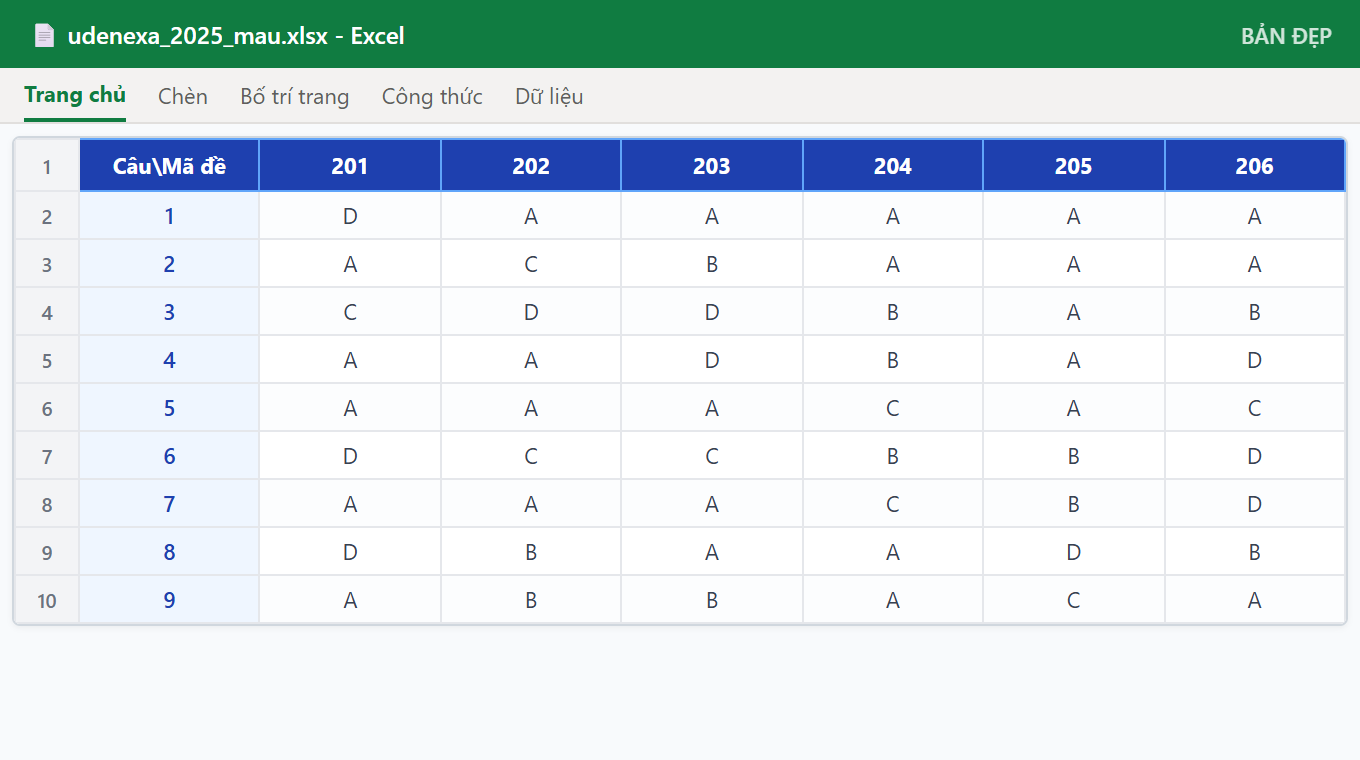Click the document file icon in title bar
The image size is (1360, 760).
click(x=44, y=36)
